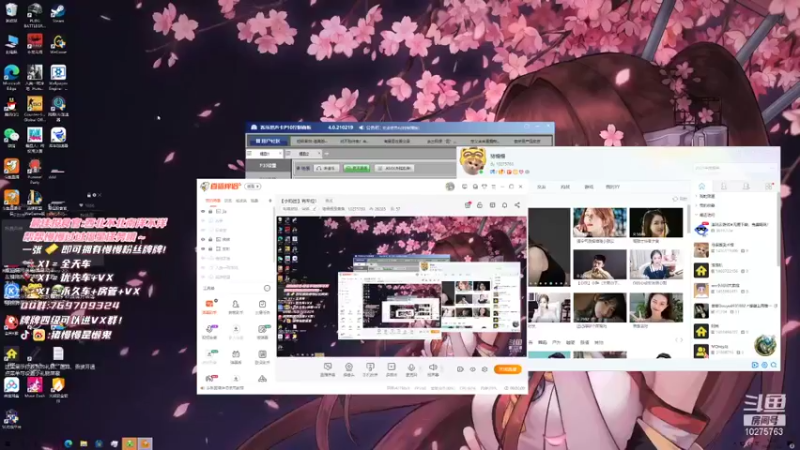Click the orange highlighted tool in the streaming tool grid
The image size is (800, 450).
coord(209,305)
